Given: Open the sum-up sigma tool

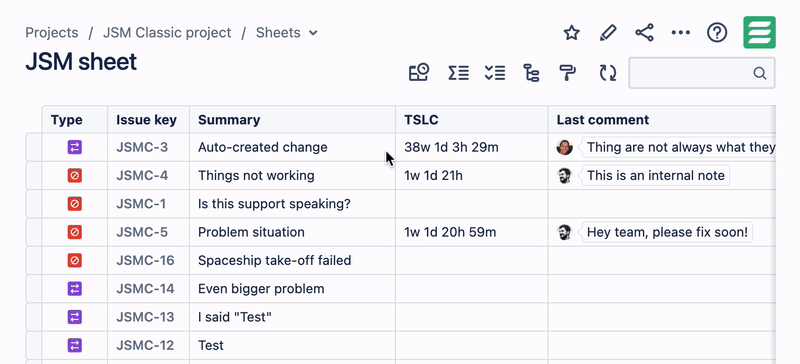Looking at the screenshot, I should click(x=458, y=72).
